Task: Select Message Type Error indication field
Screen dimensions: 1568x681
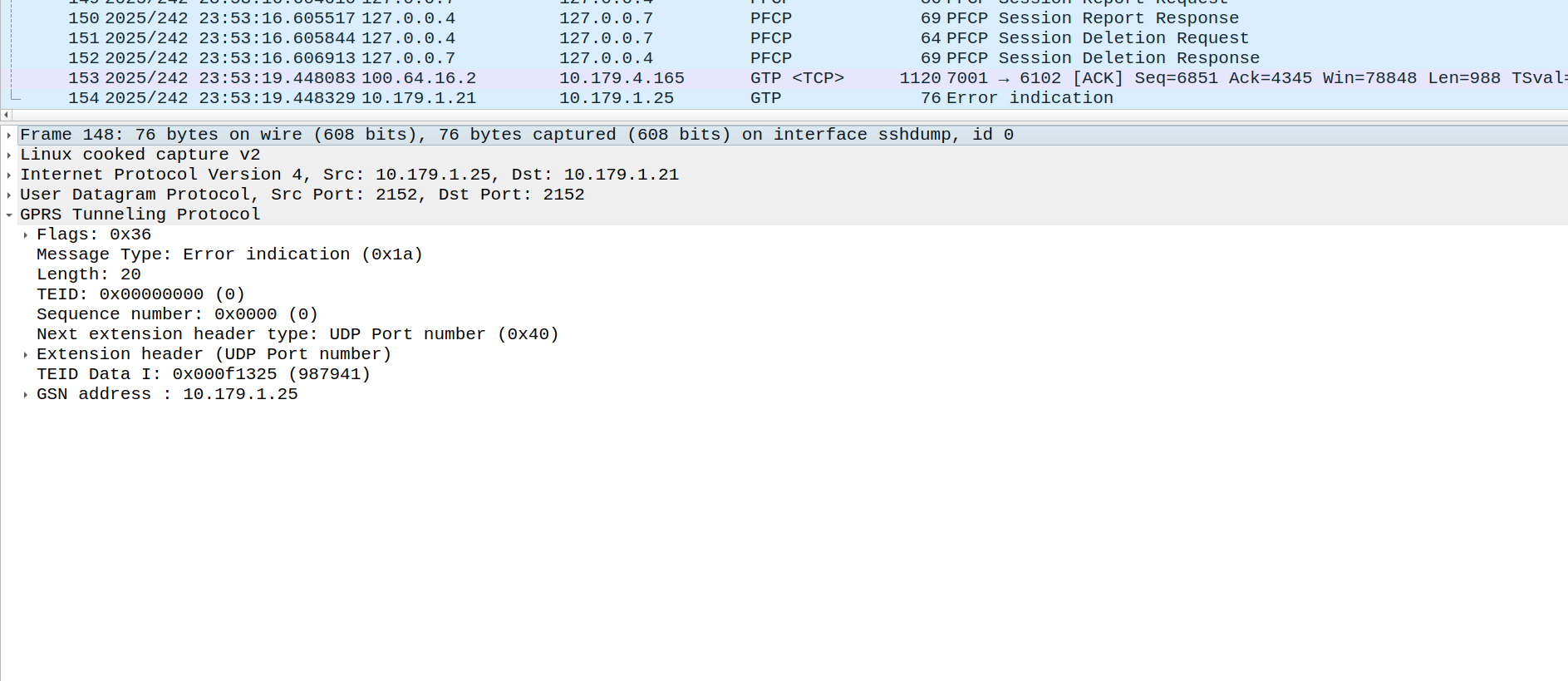Action: [x=229, y=254]
